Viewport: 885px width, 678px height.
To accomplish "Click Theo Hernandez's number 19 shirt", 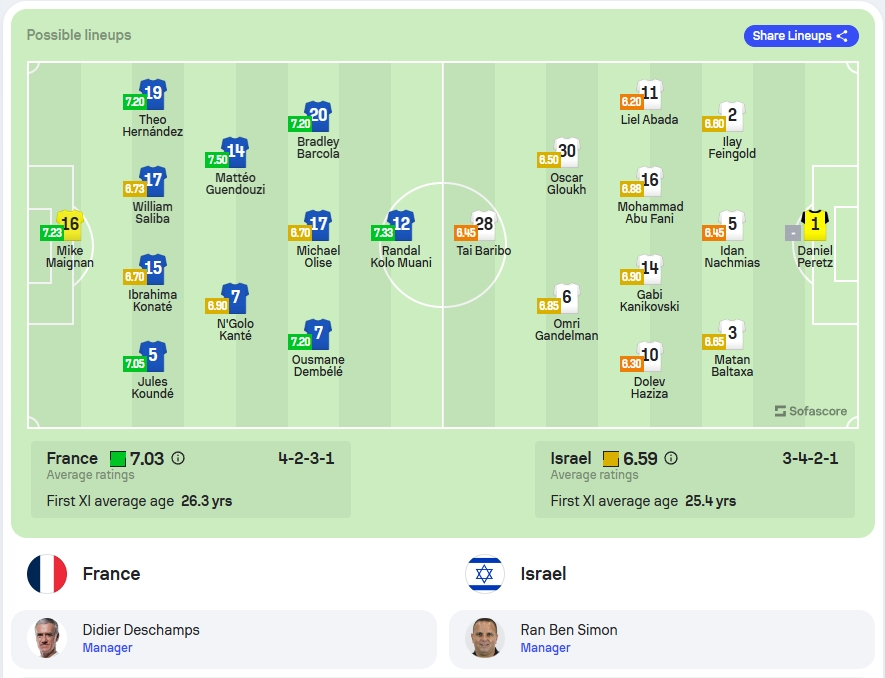I will click(x=153, y=94).
